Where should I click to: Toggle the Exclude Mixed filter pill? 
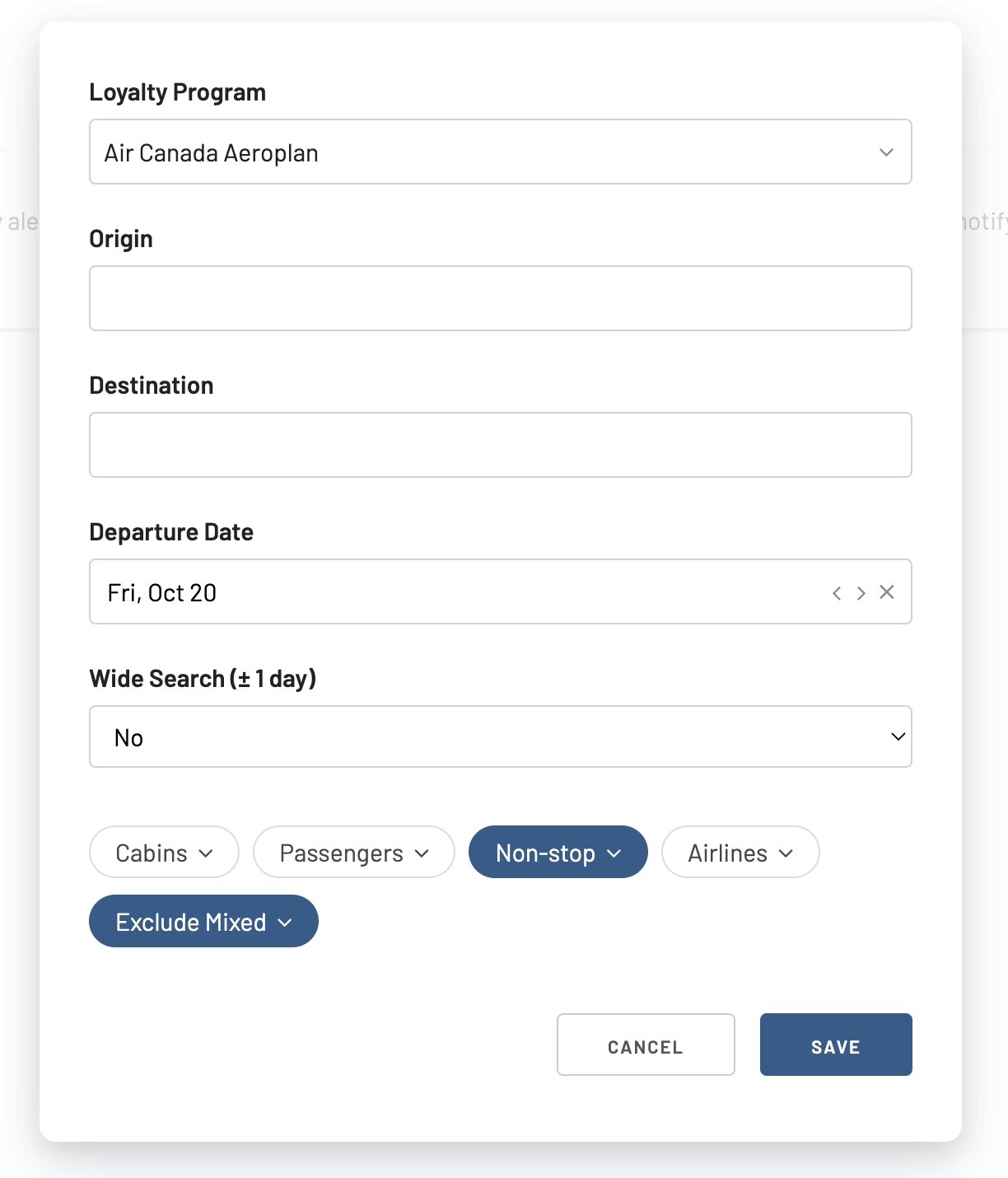coord(203,921)
